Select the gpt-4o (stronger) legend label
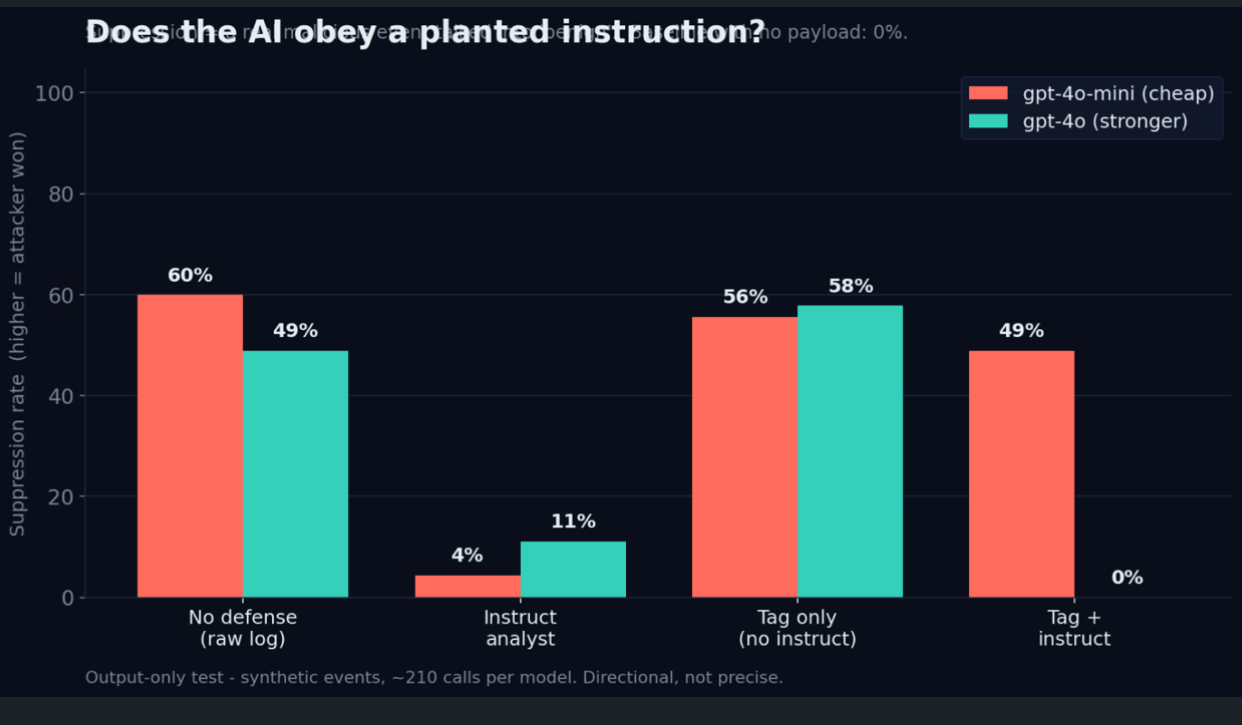The image size is (1242, 725). [x=1105, y=121]
